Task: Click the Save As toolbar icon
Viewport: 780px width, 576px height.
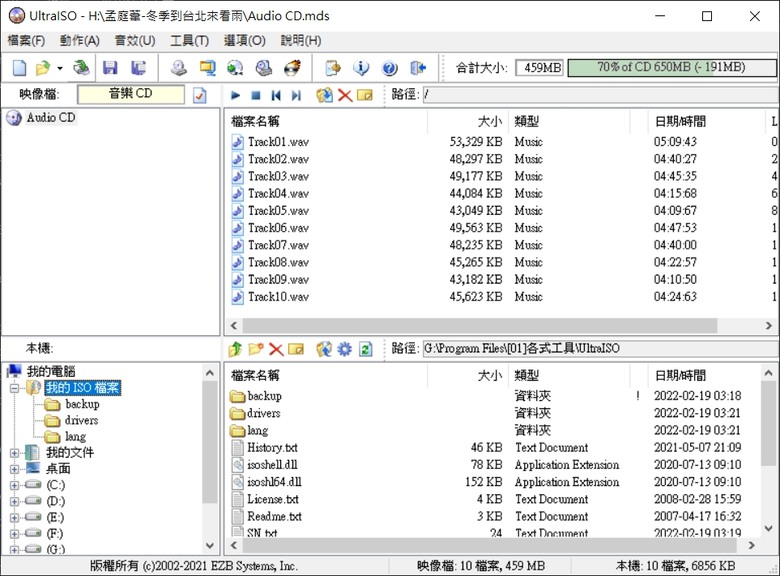Action: click(x=138, y=67)
